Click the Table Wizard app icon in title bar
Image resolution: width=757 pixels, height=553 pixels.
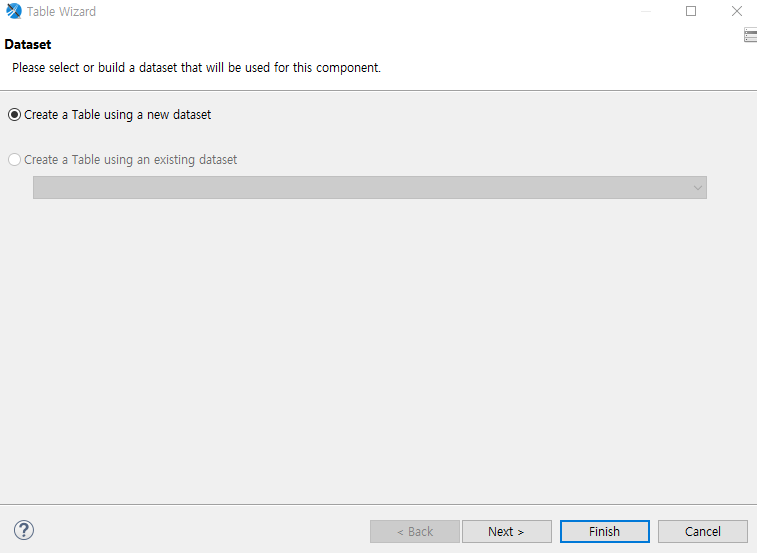pos(14,11)
